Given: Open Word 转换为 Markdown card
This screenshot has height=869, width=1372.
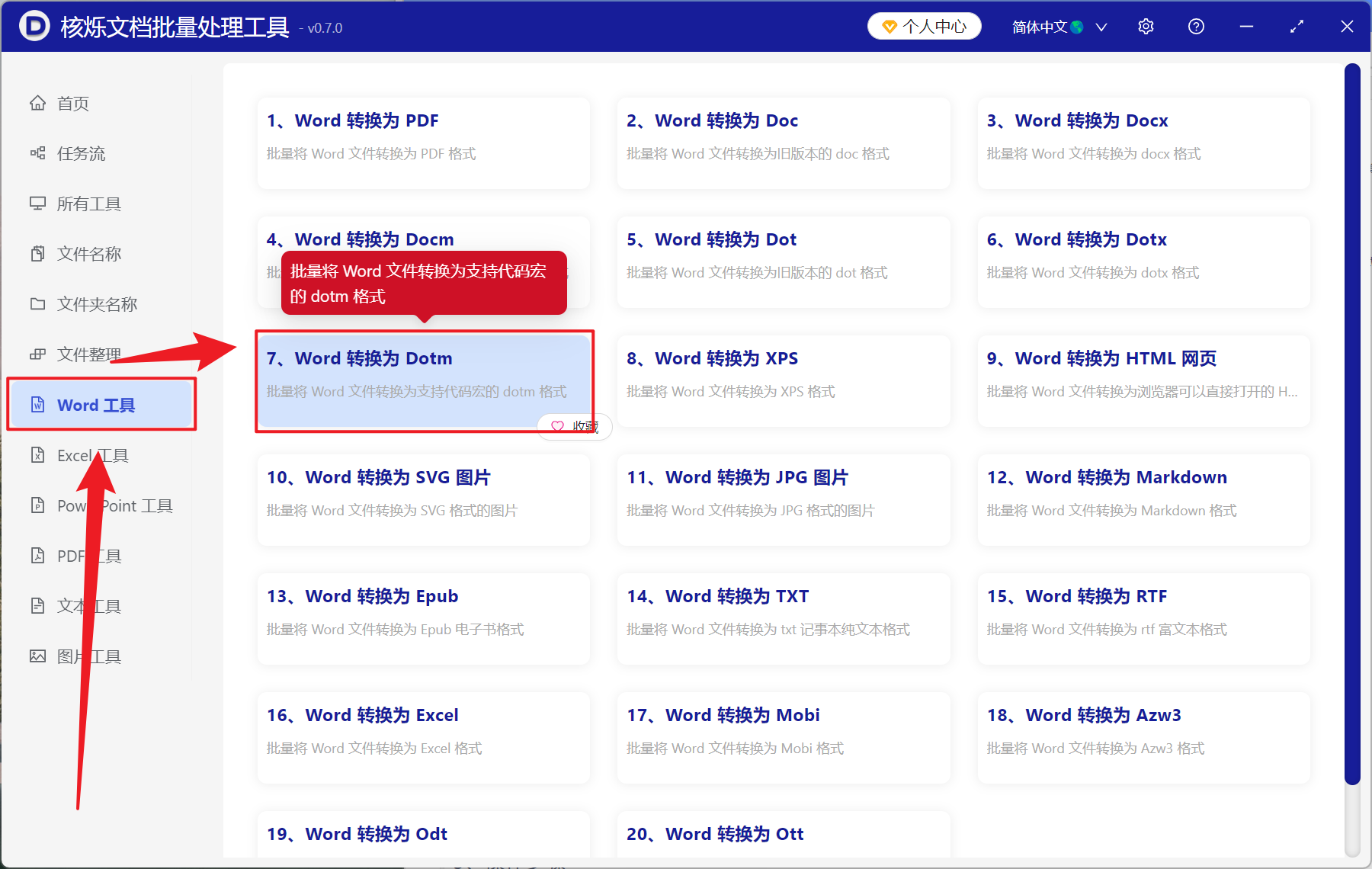Looking at the screenshot, I should 1143,500.
